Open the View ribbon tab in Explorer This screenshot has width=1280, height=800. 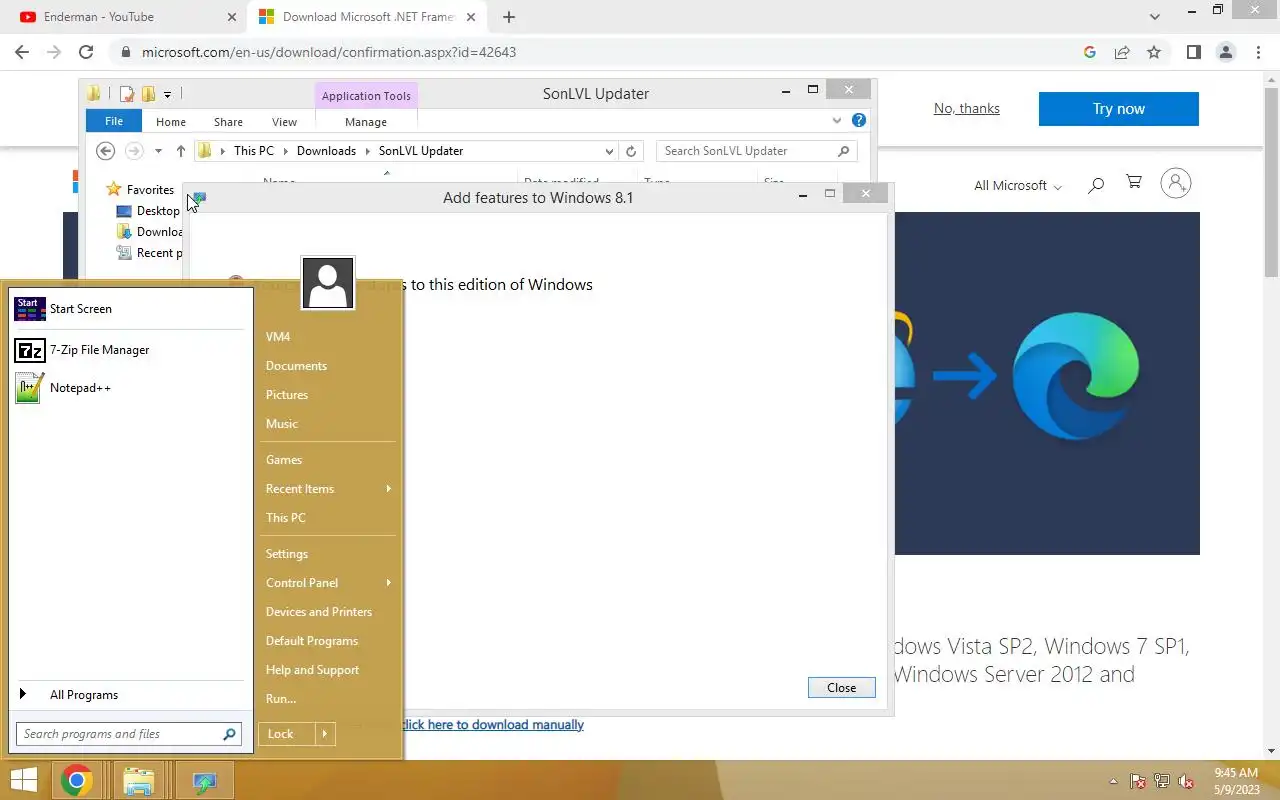284,122
